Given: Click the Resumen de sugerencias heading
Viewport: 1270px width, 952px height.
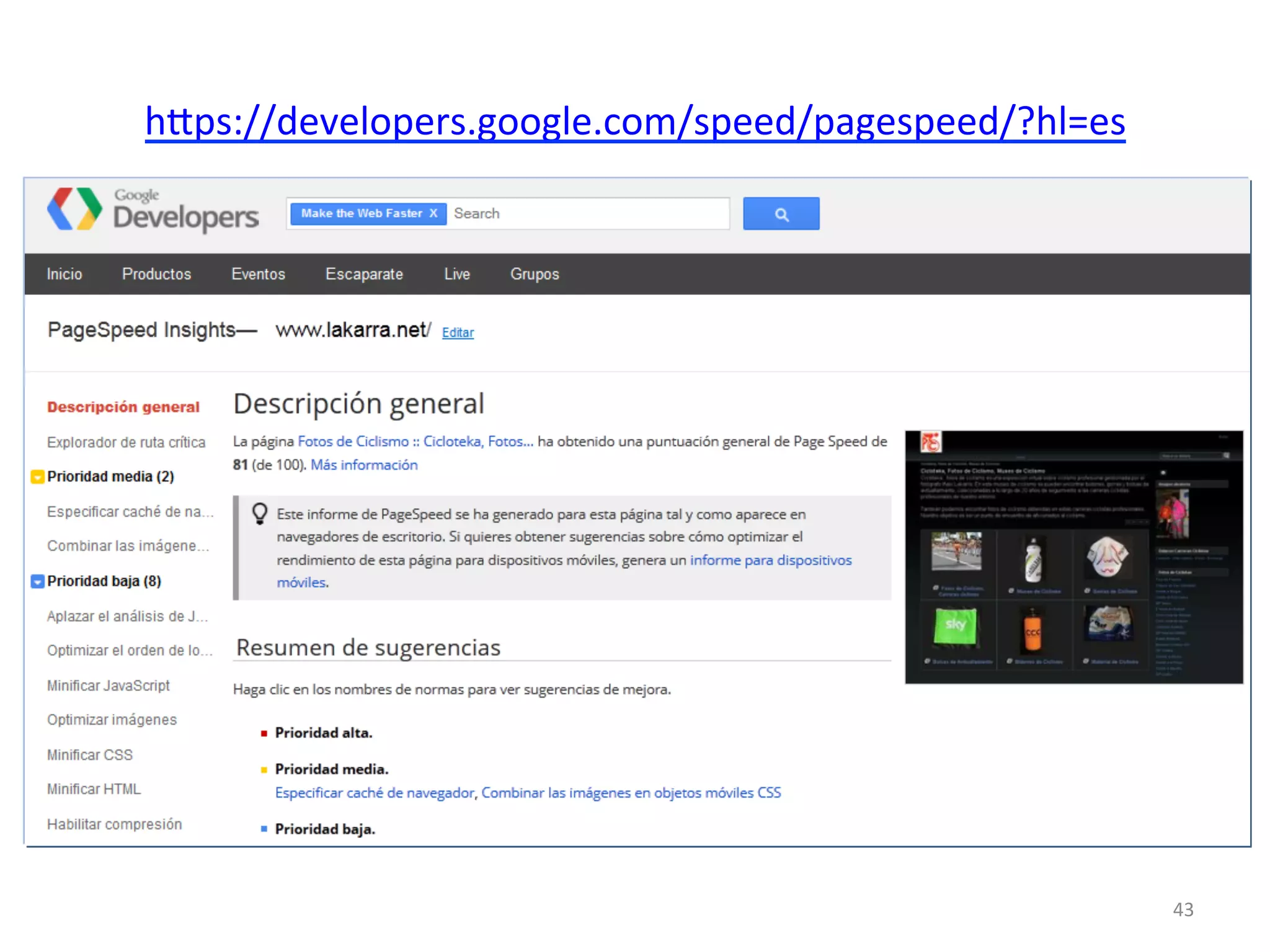Looking at the screenshot, I should tap(368, 648).
